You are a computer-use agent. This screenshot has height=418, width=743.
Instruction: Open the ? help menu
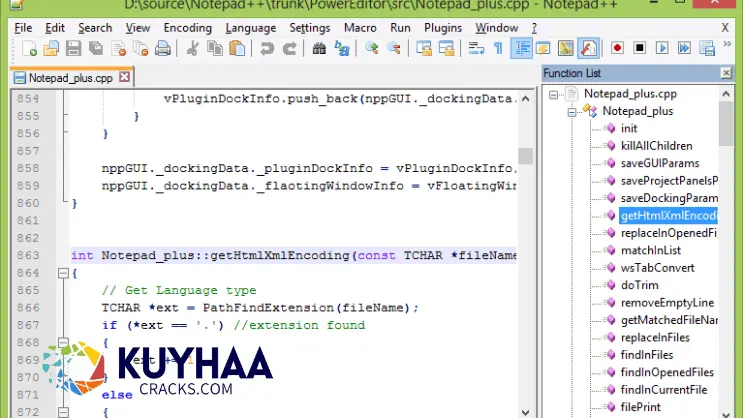[x=534, y=28]
